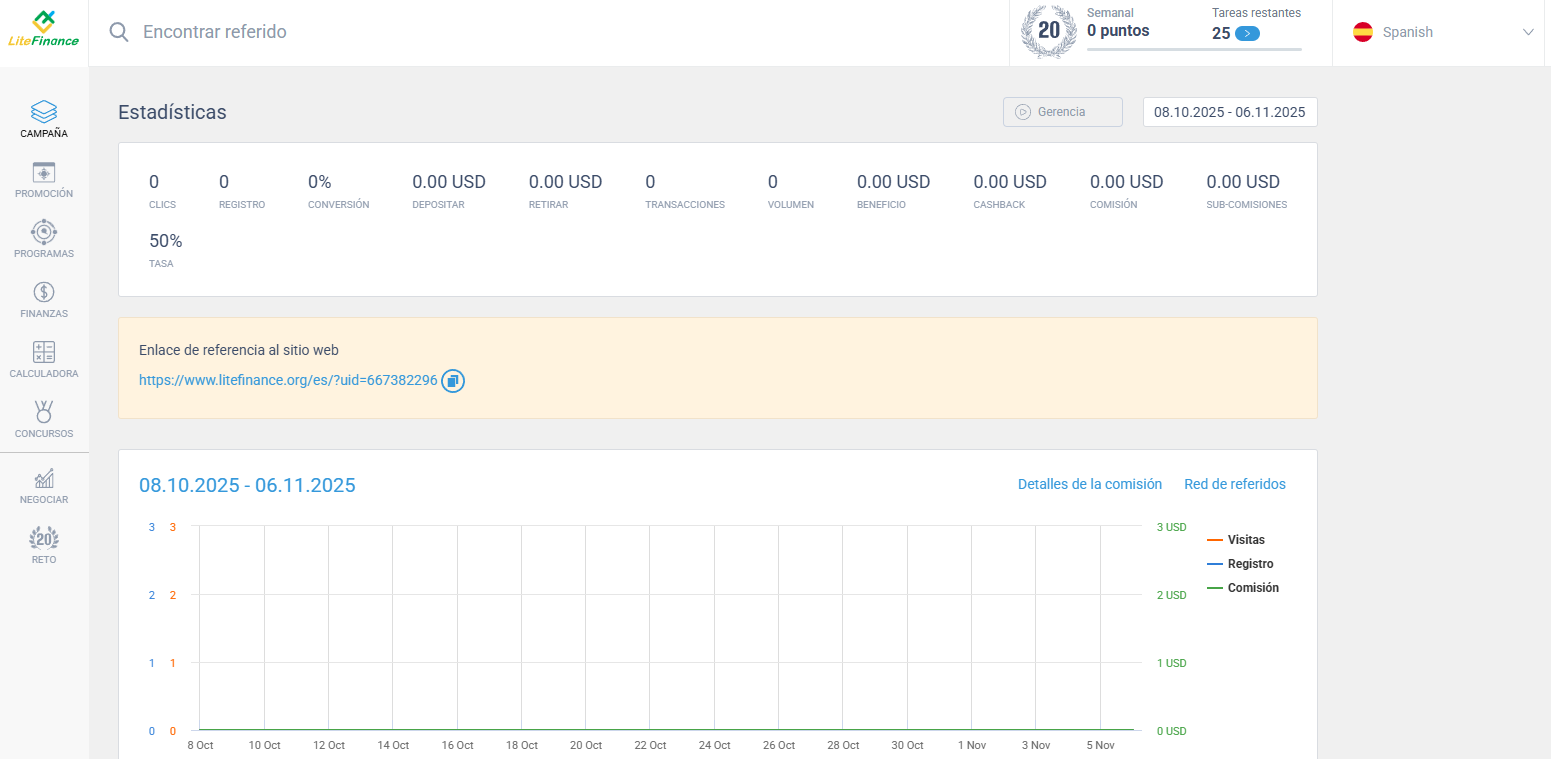Click the Cashback 0.00 USD statistic
The width and height of the screenshot is (1551, 759).
click(x=1010, y=192)
